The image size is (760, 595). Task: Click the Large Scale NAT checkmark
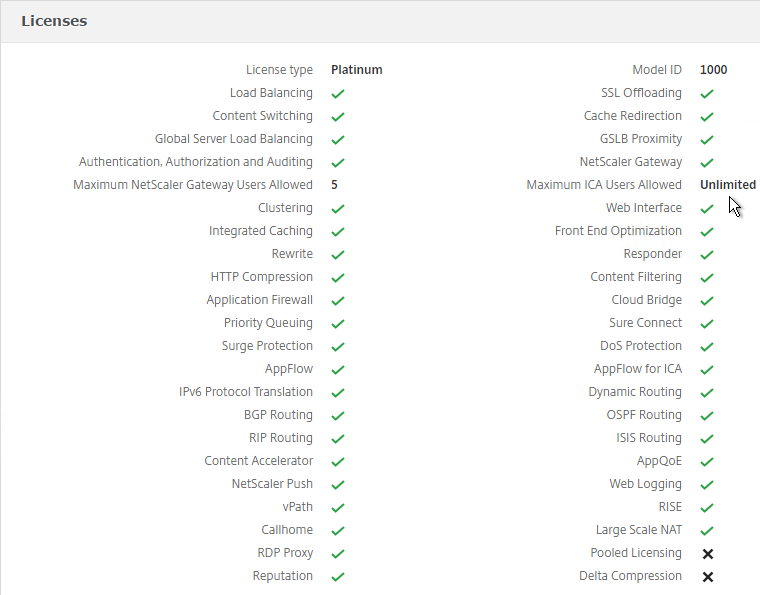(x=707, y=531)
